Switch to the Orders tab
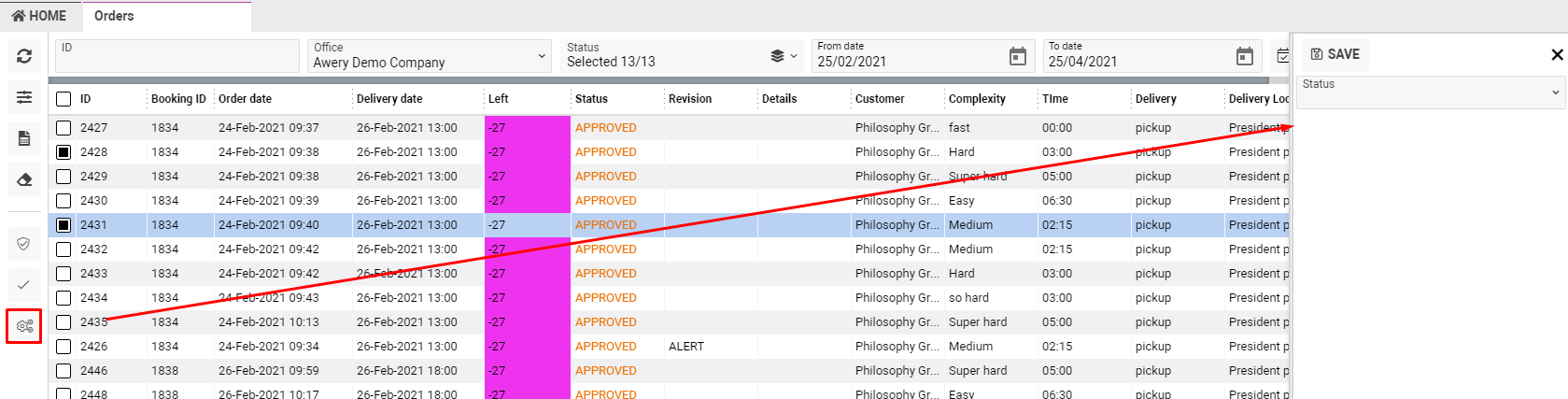This screenshot has height=399, width=1568. click(x=114, y=16)
